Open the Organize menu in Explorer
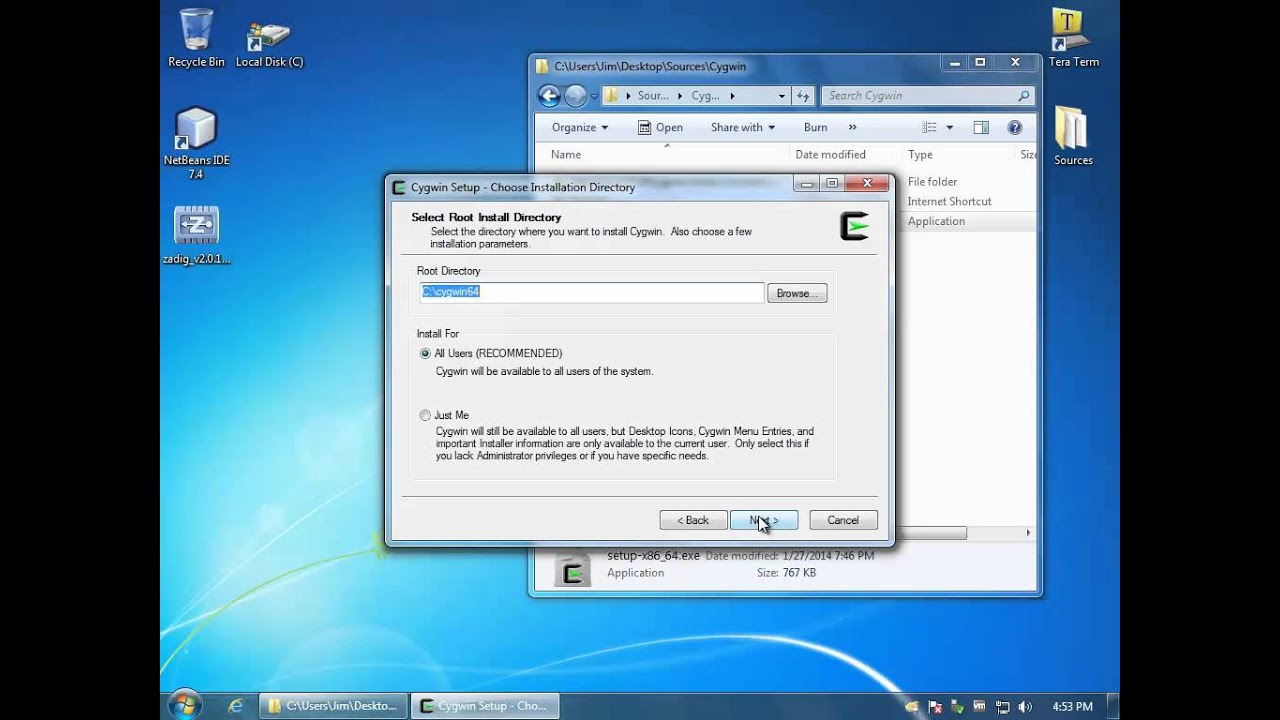The image size is (1280, 720). tap(580, 127)
